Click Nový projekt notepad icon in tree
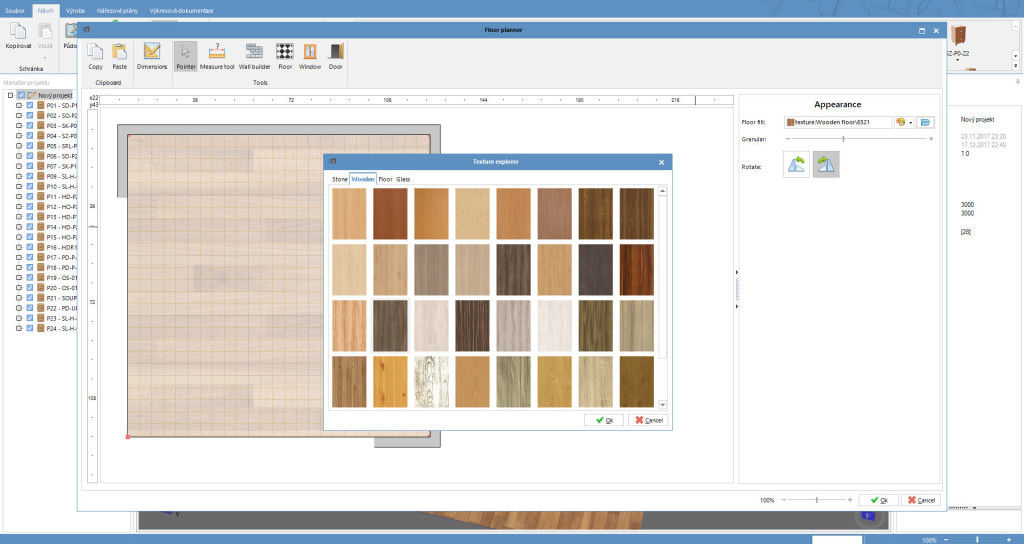 click(31, 95)
